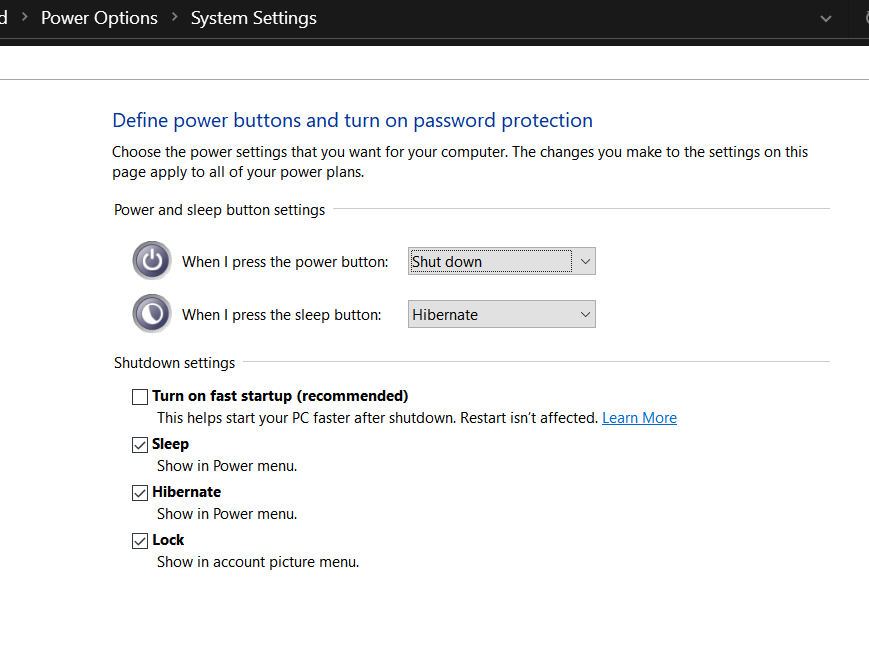Open the address bar history dropdown arrow
869x672 pixels.
coord(826,18)
